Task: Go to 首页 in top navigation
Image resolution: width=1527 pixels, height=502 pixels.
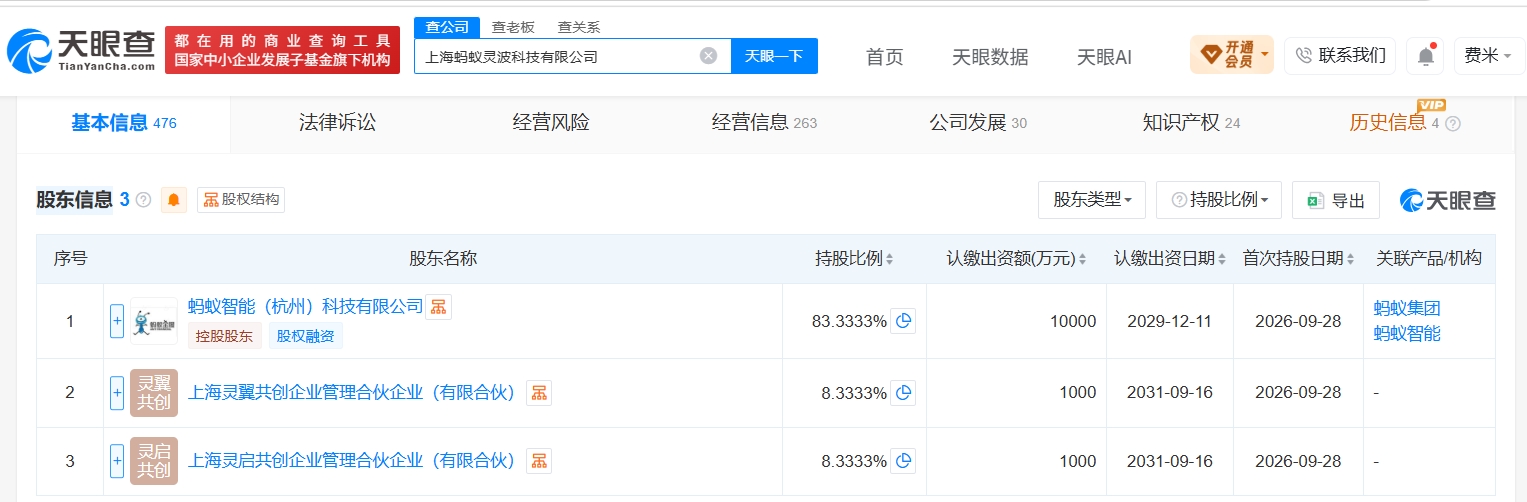Action: tap(884, 57)
